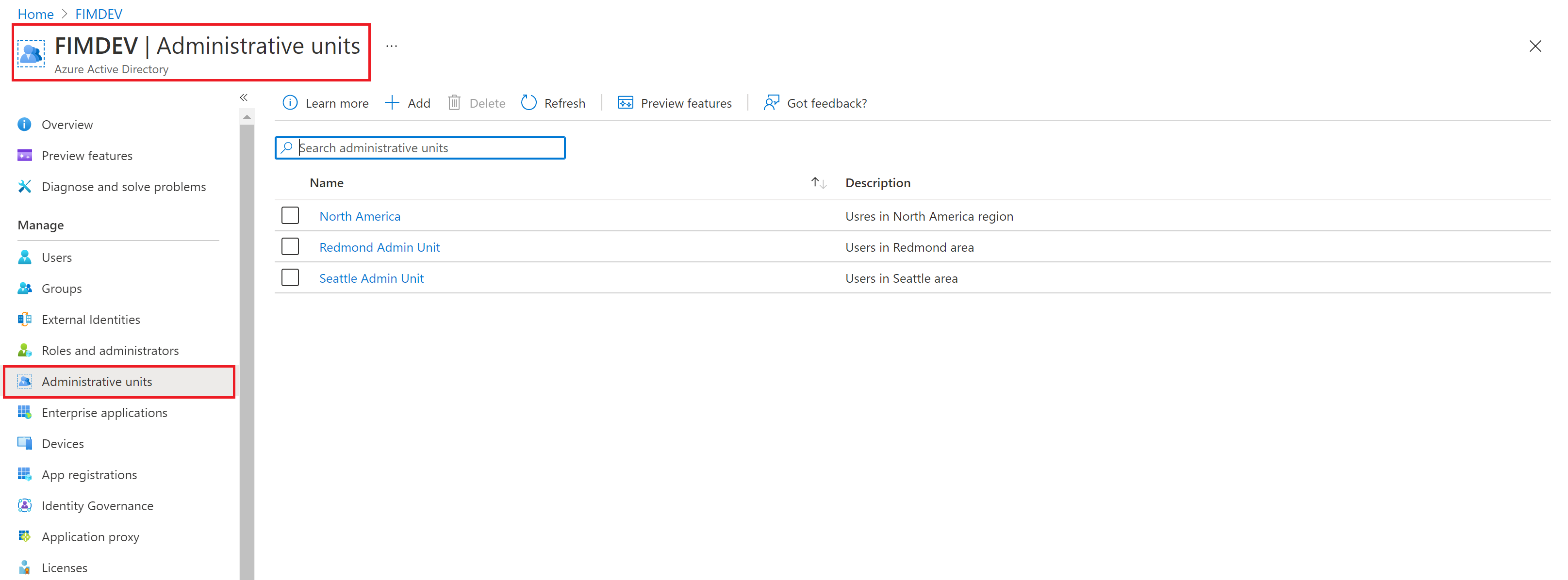Viewport: 1568px width, 580px height.
Task: Open the Redmond Admin Unit link
Action: [379, 247]
